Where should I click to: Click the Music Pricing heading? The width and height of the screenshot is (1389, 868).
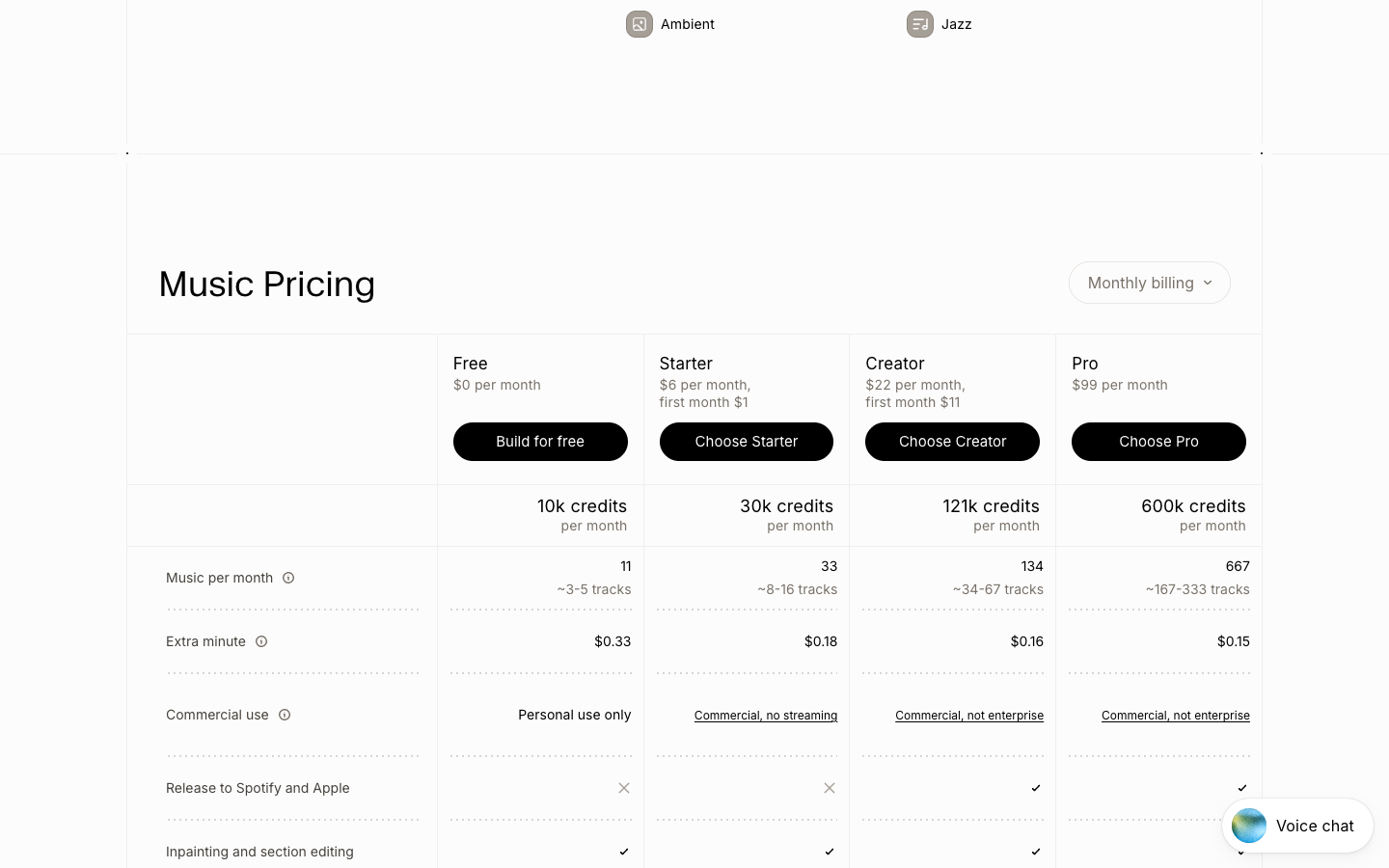pyautogui.click(x=267, y=284)
